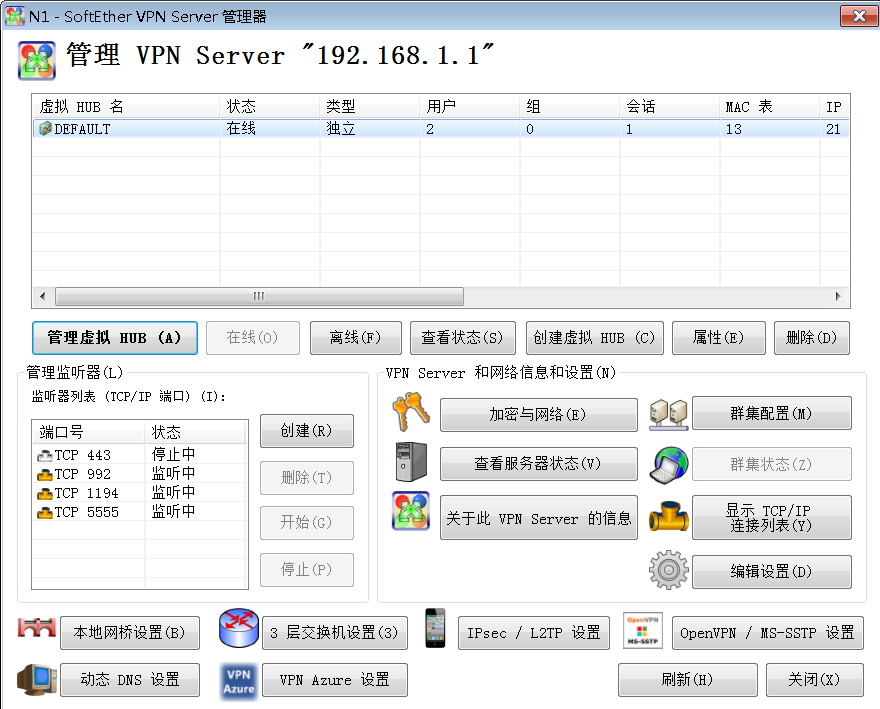This screenshot has height=709, width=880.
Task: Open OpenVPN / MS-SSTP 设置
Action: 768,633
